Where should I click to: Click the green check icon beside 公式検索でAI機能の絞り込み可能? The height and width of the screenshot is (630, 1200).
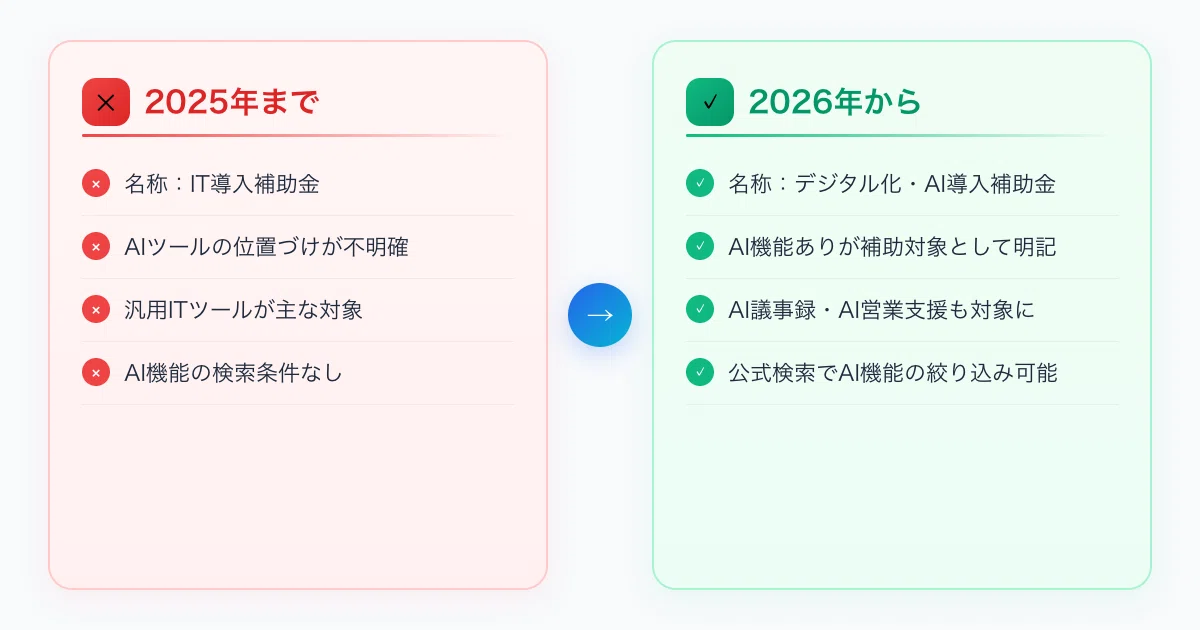[700, 373]
